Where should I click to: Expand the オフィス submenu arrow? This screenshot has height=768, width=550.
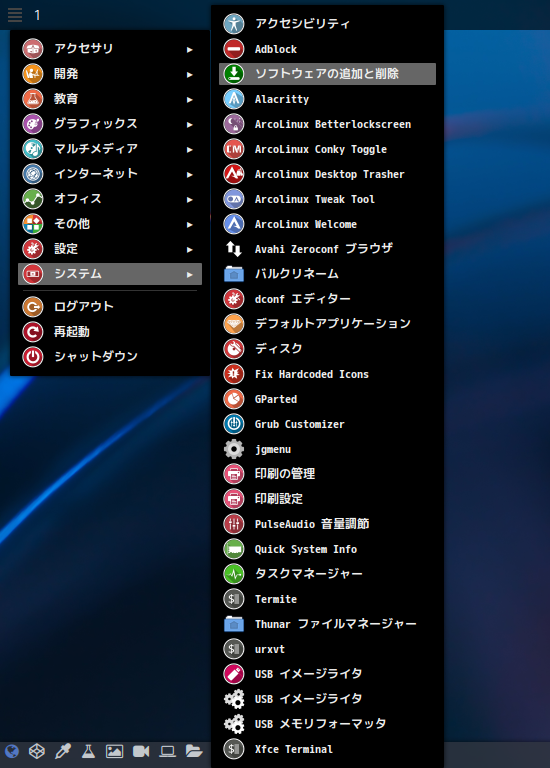coord(190,199)
